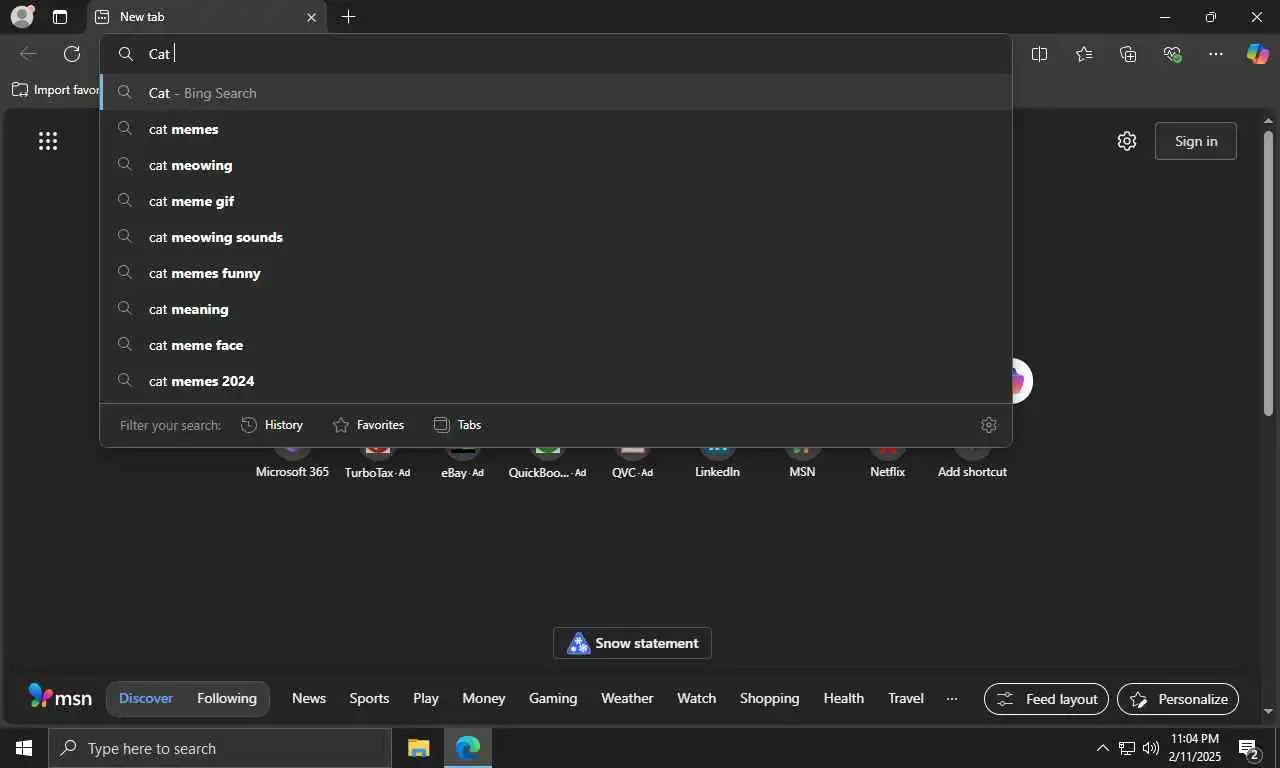The width and height of the screenshot is (1280, 768).
Task: Open the Play category
Action: 426,698
